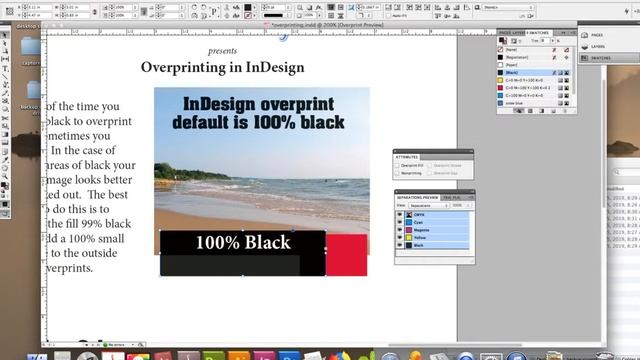Hide the Yellow separation plate
Image resolution: width=640 pixels, height=360 pixels.
pyautogui.click(x=400, y=238)
